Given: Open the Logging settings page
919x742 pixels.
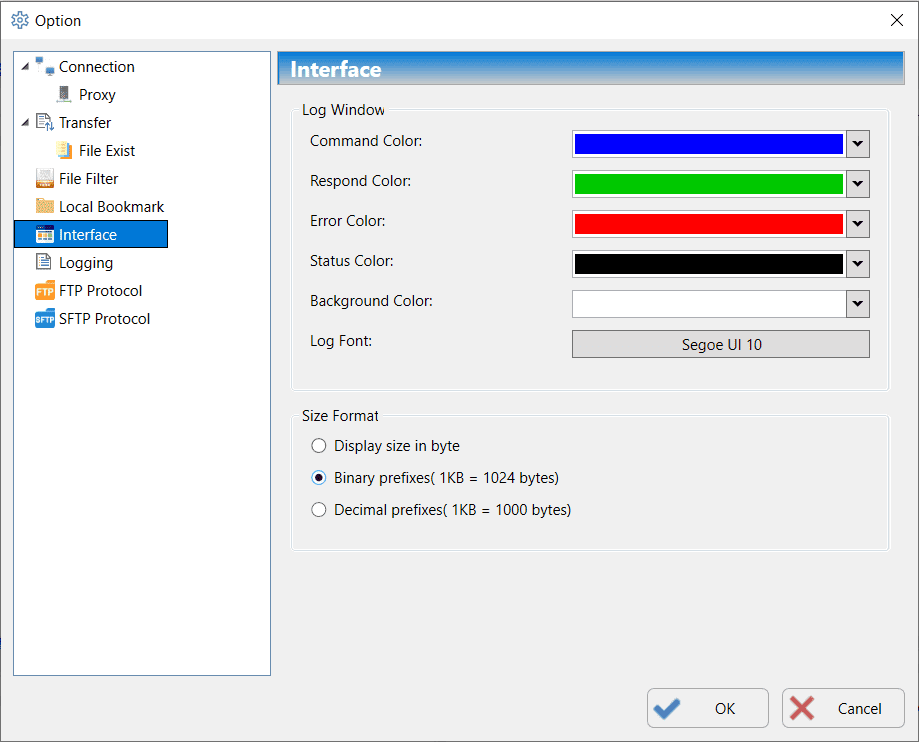Looking at the screenshot, I should [x=86, y=263].
